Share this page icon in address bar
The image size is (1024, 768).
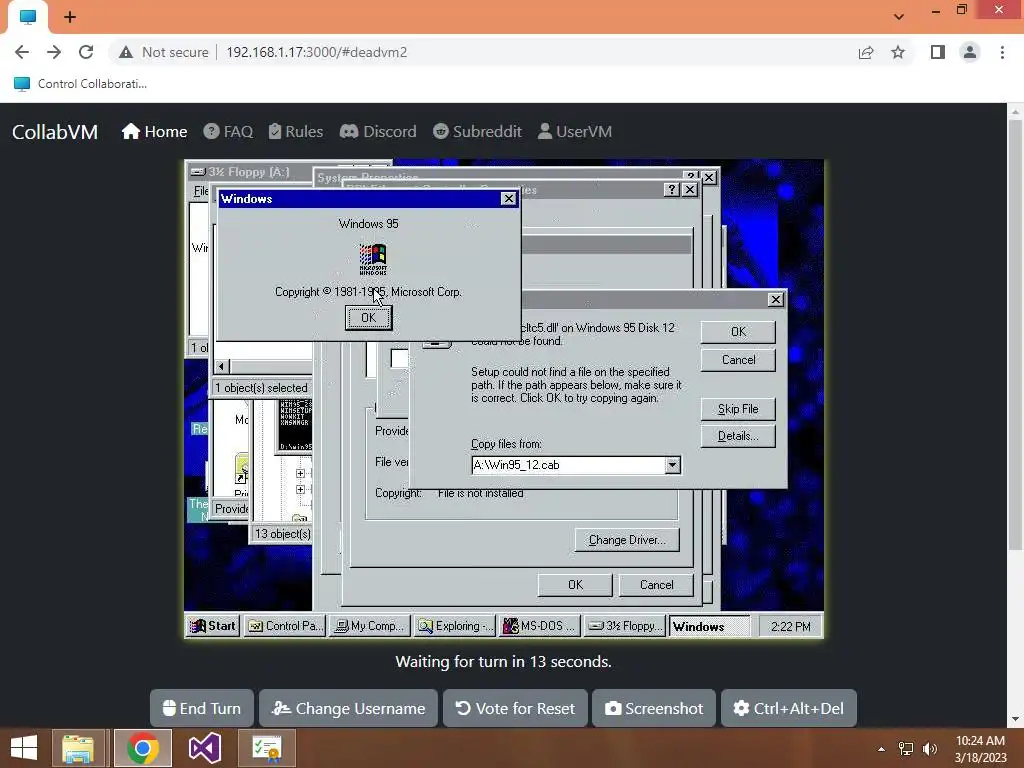point(866,52)
